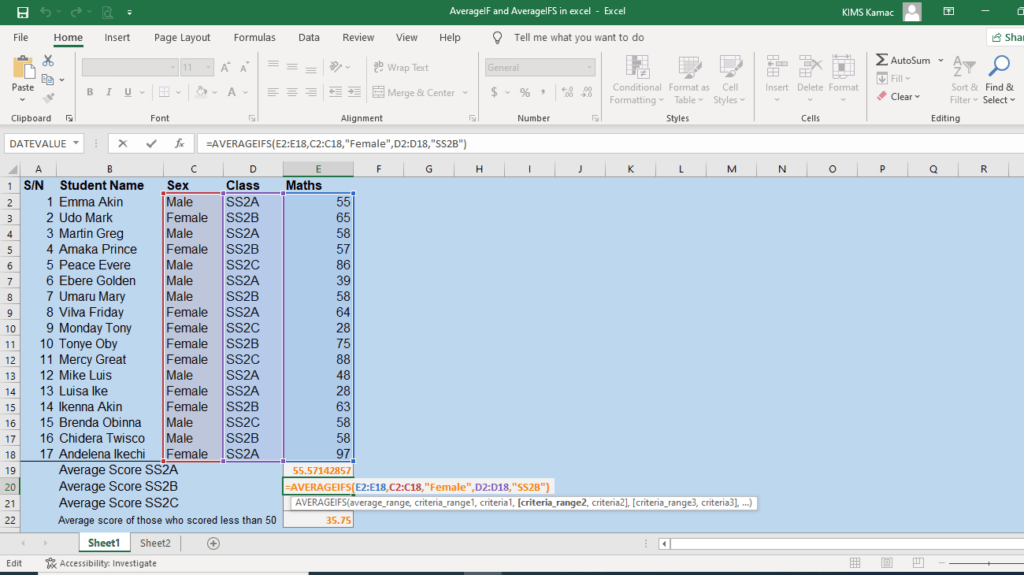Screen dimensions: 1024x575
Task: Click the Fill Color bucket icon
Action: tap(201, 92)
